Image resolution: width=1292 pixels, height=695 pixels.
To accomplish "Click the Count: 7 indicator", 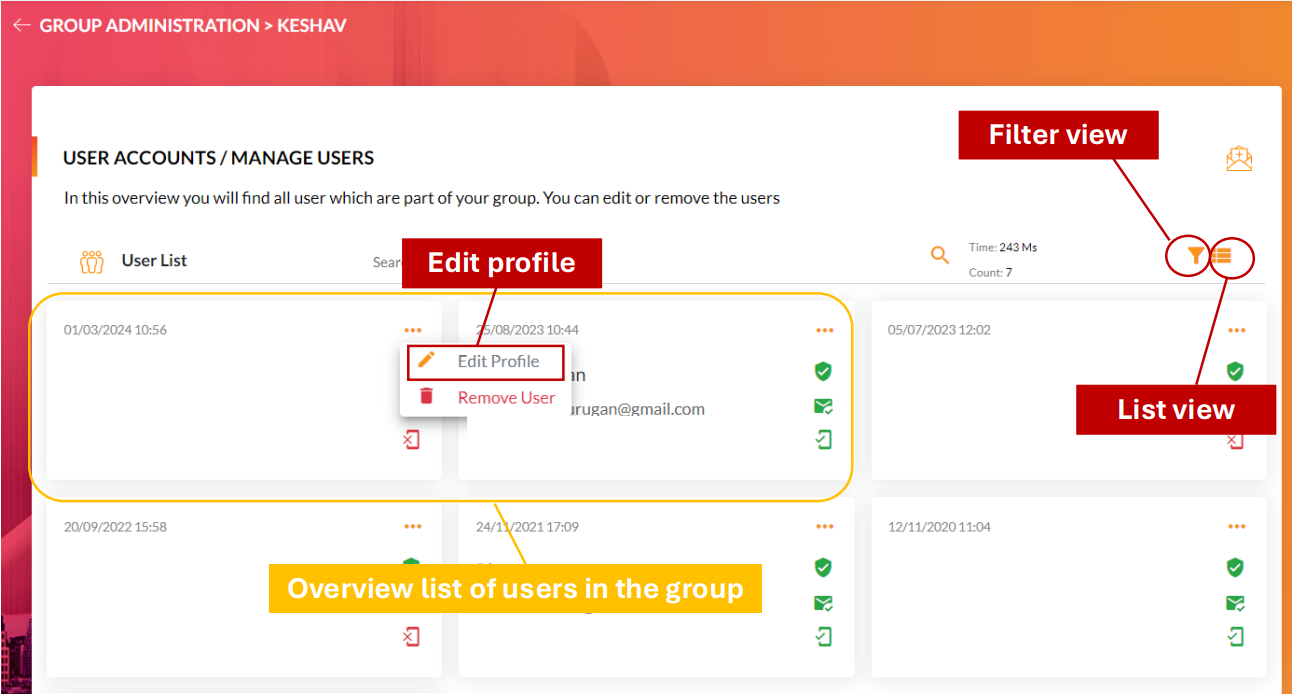I will coord(990,271).
